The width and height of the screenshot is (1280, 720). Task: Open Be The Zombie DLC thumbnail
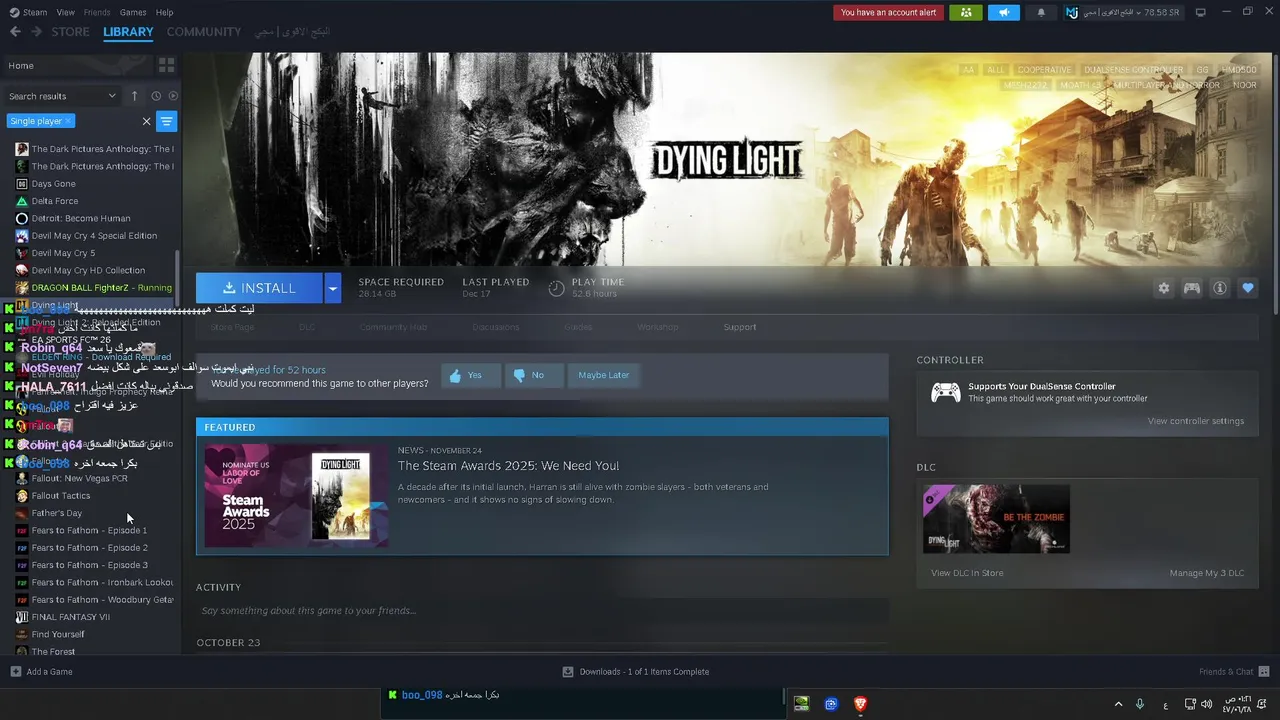[996, 519]
